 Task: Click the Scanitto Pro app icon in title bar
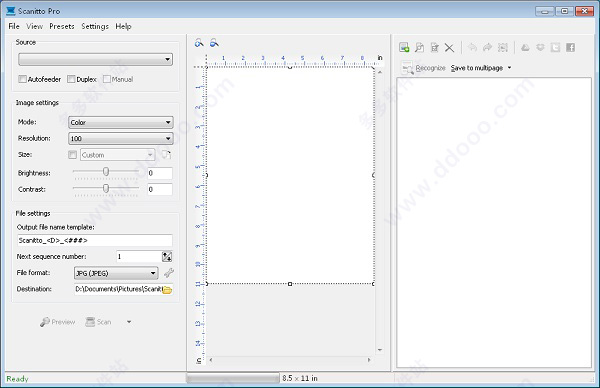click(x=11, y=11)
